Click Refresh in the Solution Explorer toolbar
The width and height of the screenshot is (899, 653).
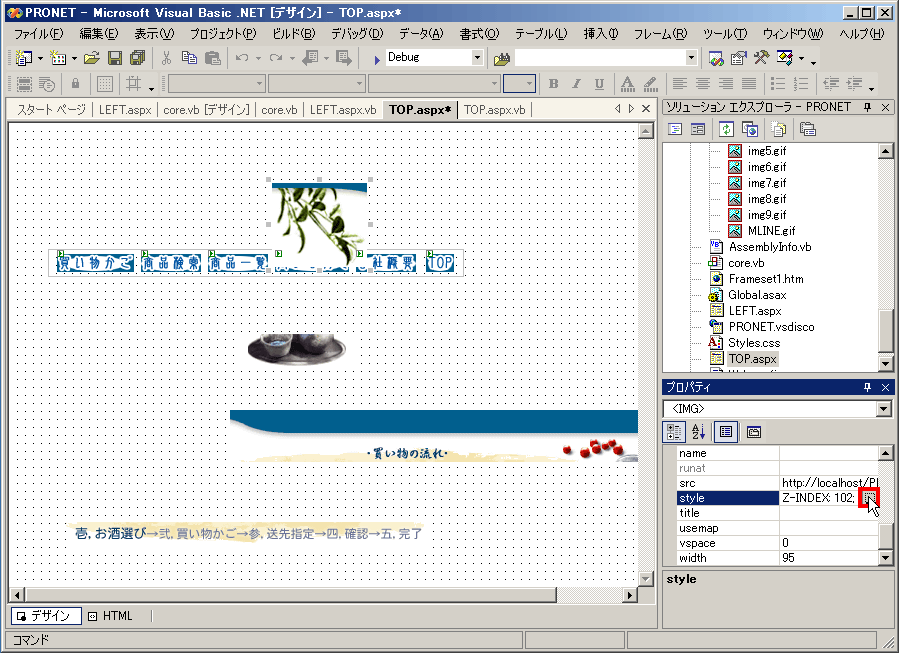tap(726, 130)
